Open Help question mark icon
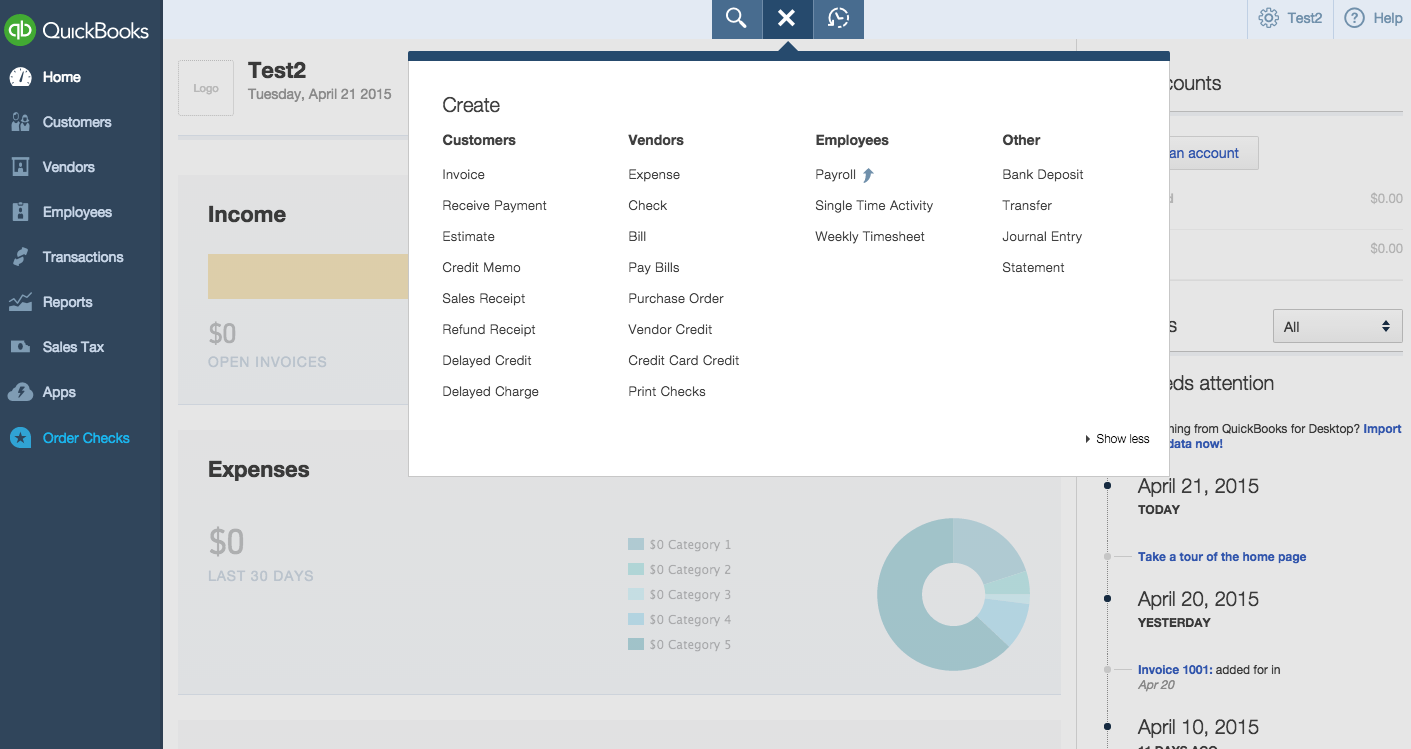Image resolution: width=1411 pixels, height=749 pixels. tap(1354, 18)
